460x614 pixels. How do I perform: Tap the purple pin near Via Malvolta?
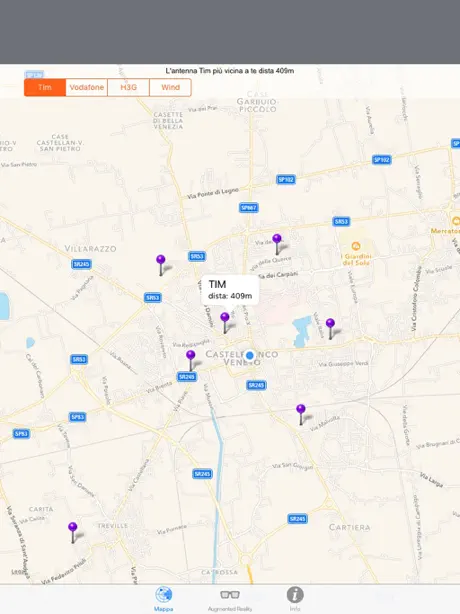[x=301, y=414]
